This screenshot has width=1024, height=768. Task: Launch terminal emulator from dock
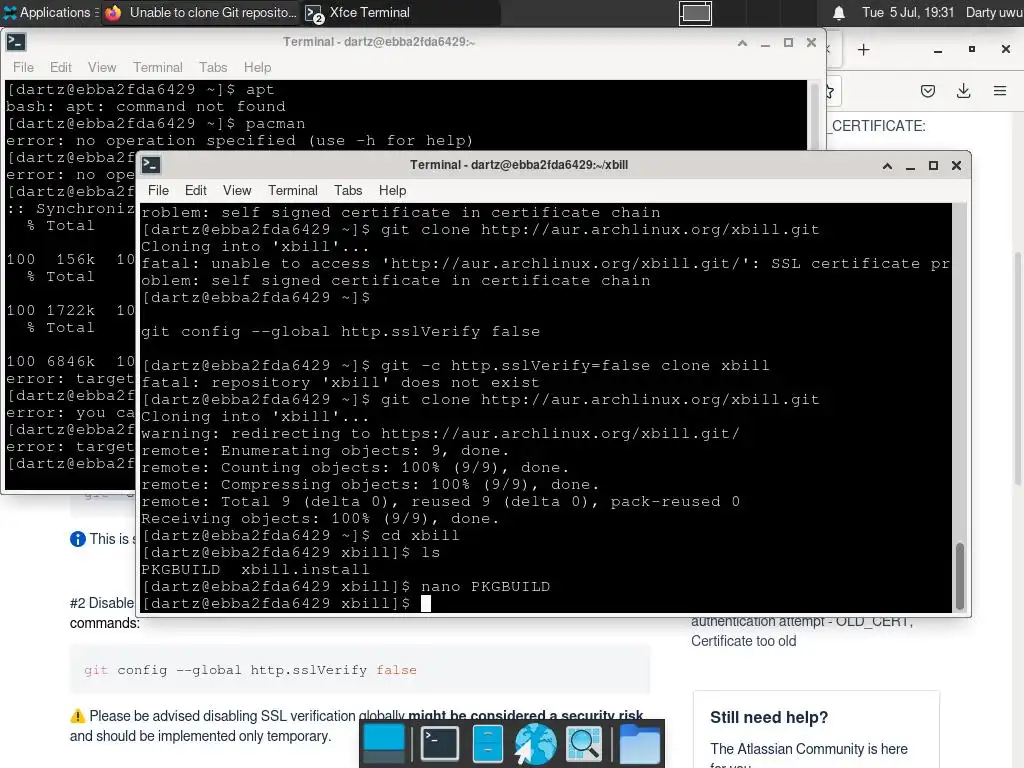(x=440, y=743)
